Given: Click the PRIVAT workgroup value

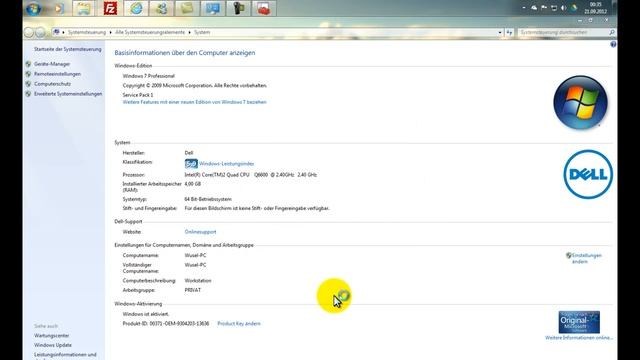Looking at the screenshot, I should (193, 290).
